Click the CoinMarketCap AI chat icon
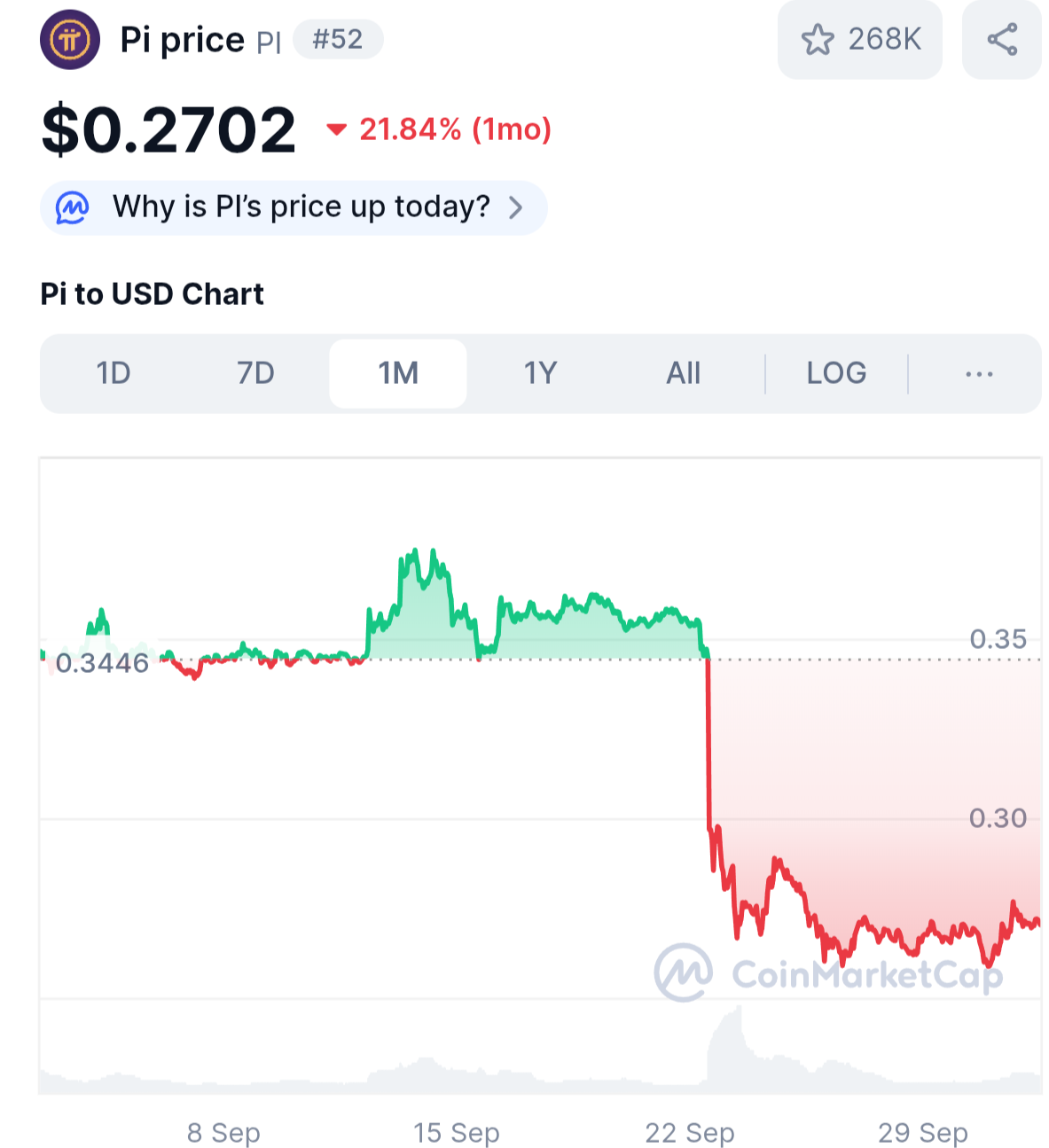The width and height of the screenshot is (1049, 1148). (73, 207)
